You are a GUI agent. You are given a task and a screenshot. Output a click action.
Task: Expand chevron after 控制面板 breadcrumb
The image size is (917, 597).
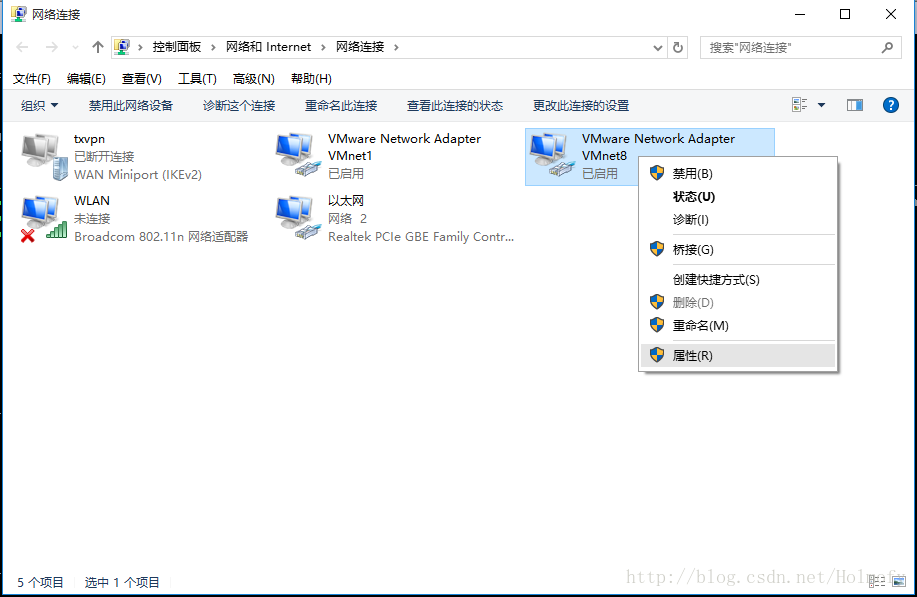point(213,47)
